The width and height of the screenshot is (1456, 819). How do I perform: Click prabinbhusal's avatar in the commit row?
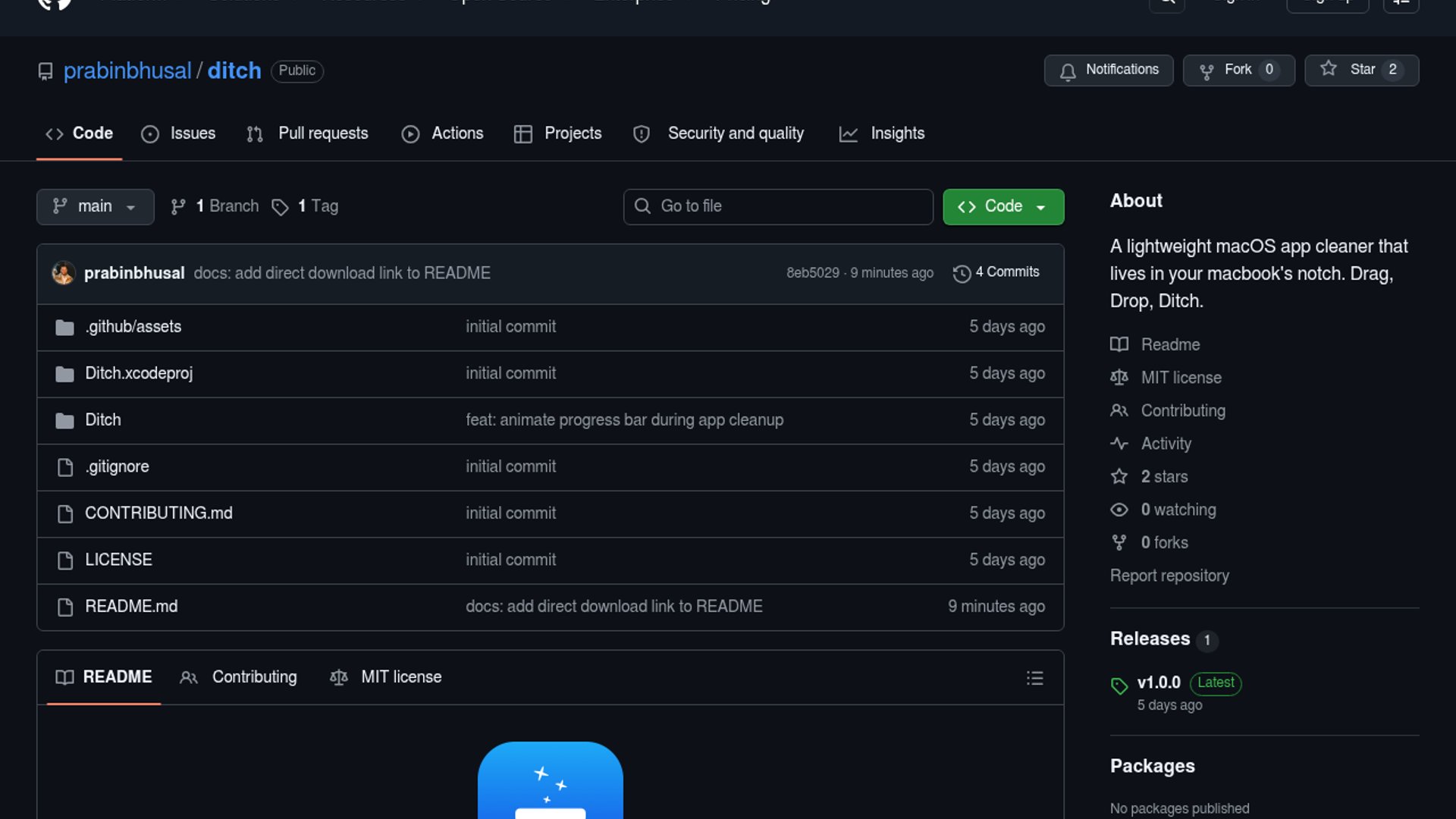click(63, 273)
